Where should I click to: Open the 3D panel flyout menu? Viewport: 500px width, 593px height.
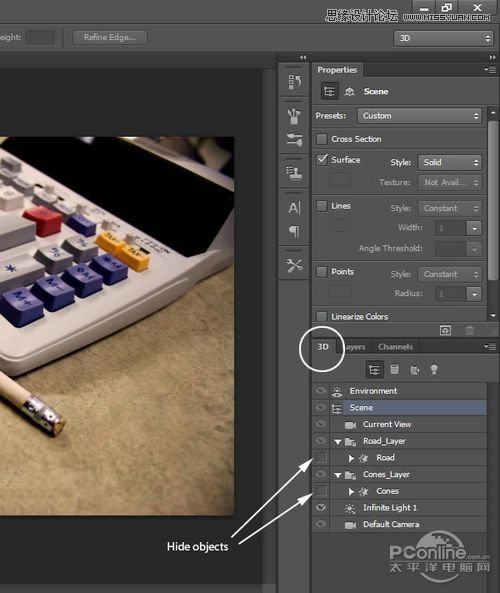tap(490, 347)
